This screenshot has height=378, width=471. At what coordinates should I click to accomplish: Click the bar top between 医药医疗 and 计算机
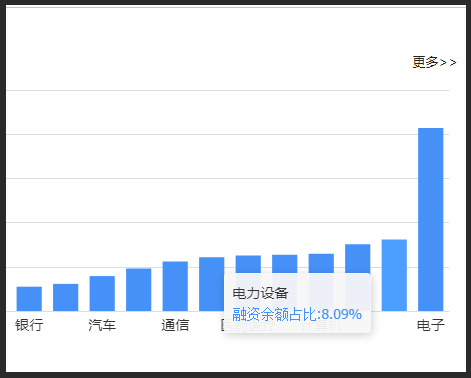pos(285,264)
